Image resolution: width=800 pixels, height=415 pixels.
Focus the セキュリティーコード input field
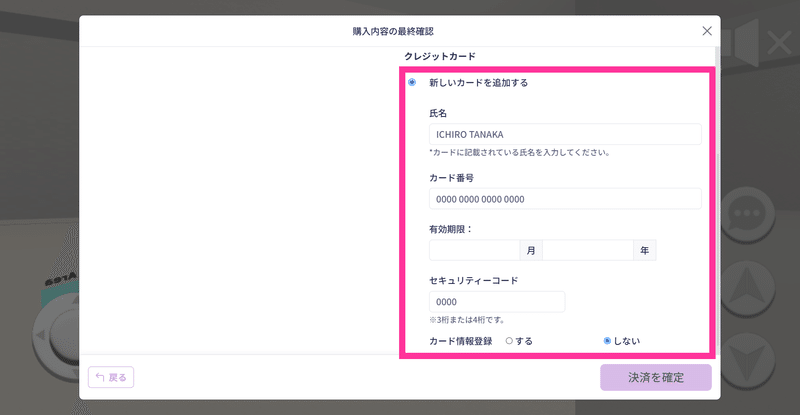pos(497,302)
